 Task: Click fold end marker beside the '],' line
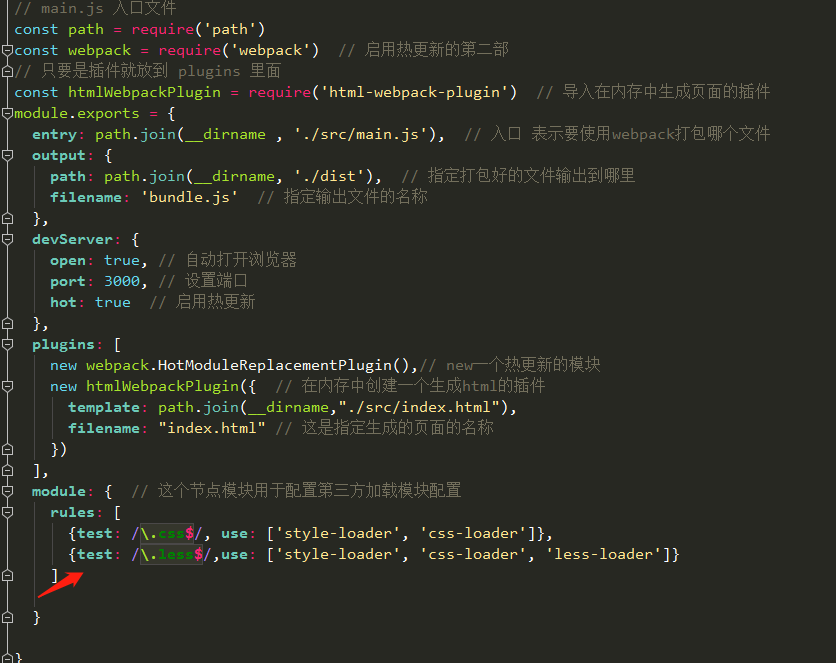tap(7, 470)
